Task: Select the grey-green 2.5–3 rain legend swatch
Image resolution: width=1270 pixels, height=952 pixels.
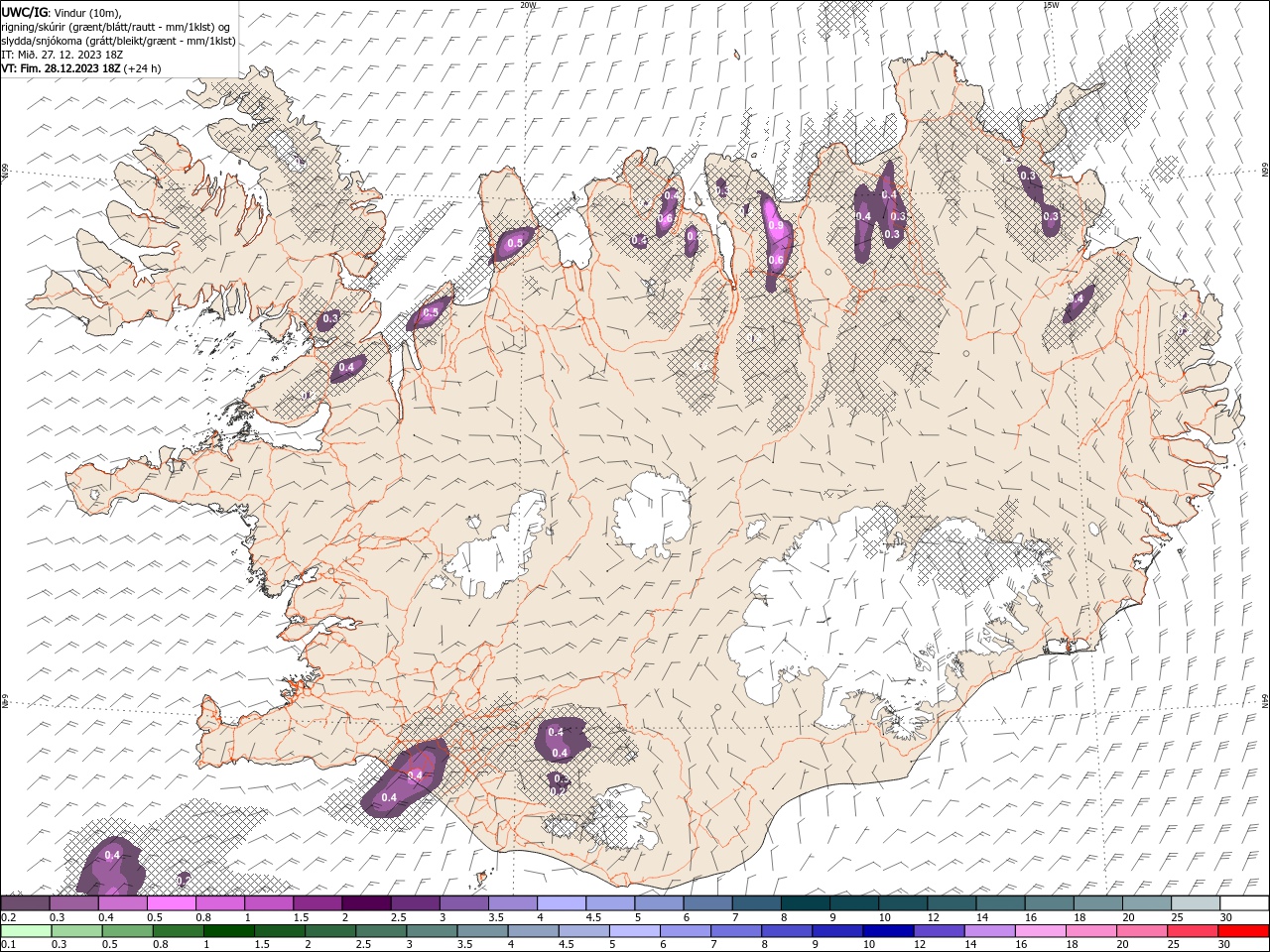Action: point(381,931)
